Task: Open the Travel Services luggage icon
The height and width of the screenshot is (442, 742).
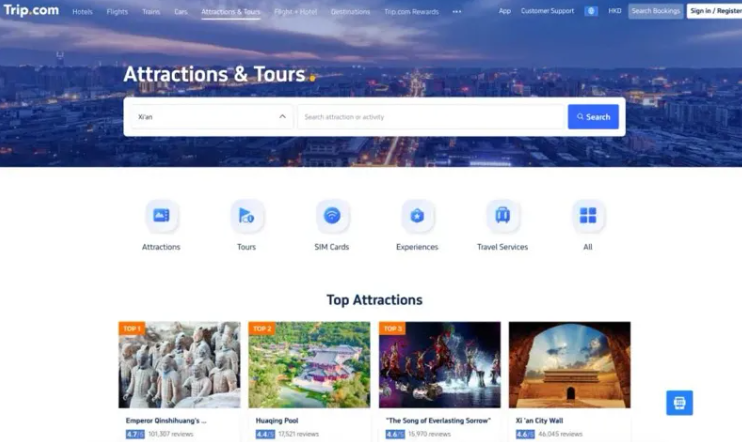Action: (503, 216)
